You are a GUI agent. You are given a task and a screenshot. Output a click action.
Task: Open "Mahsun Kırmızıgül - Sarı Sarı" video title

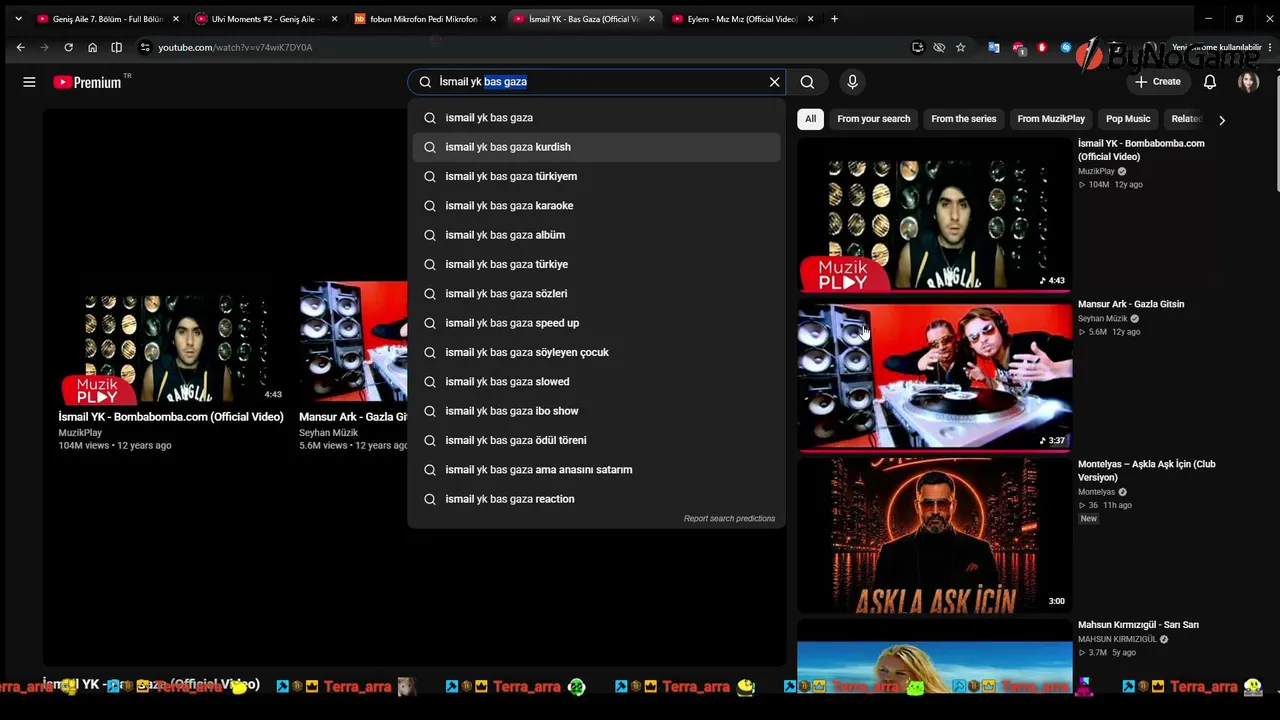[1138, 625]
